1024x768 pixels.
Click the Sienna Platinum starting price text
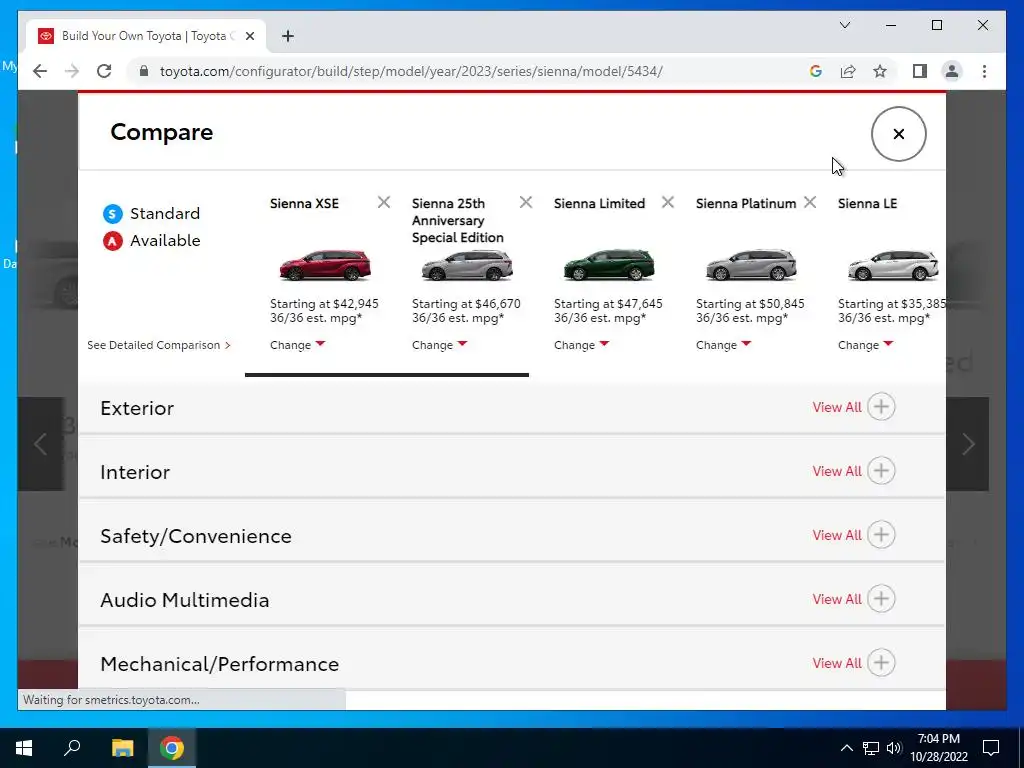[x=750, y=304]
